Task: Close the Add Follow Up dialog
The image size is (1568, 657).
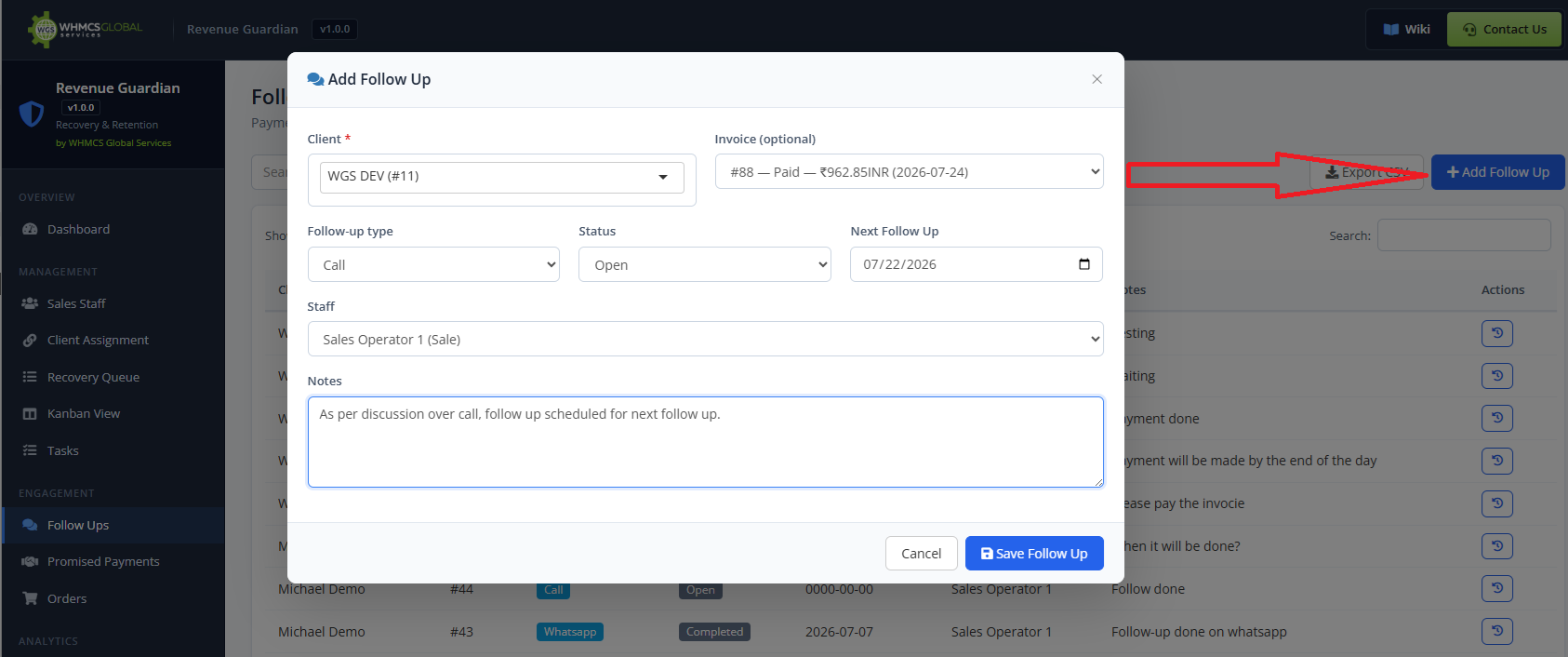Action: pyautogui.click(x=1097, y=79)
